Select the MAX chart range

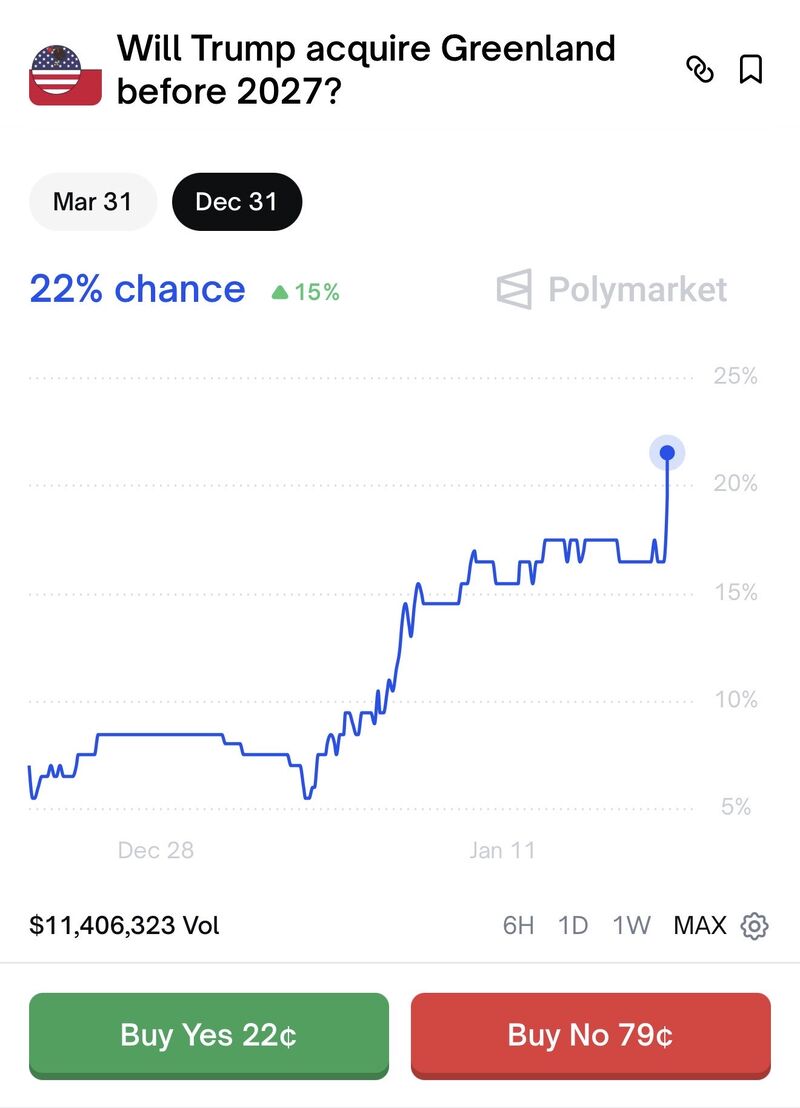coord(701,925)
